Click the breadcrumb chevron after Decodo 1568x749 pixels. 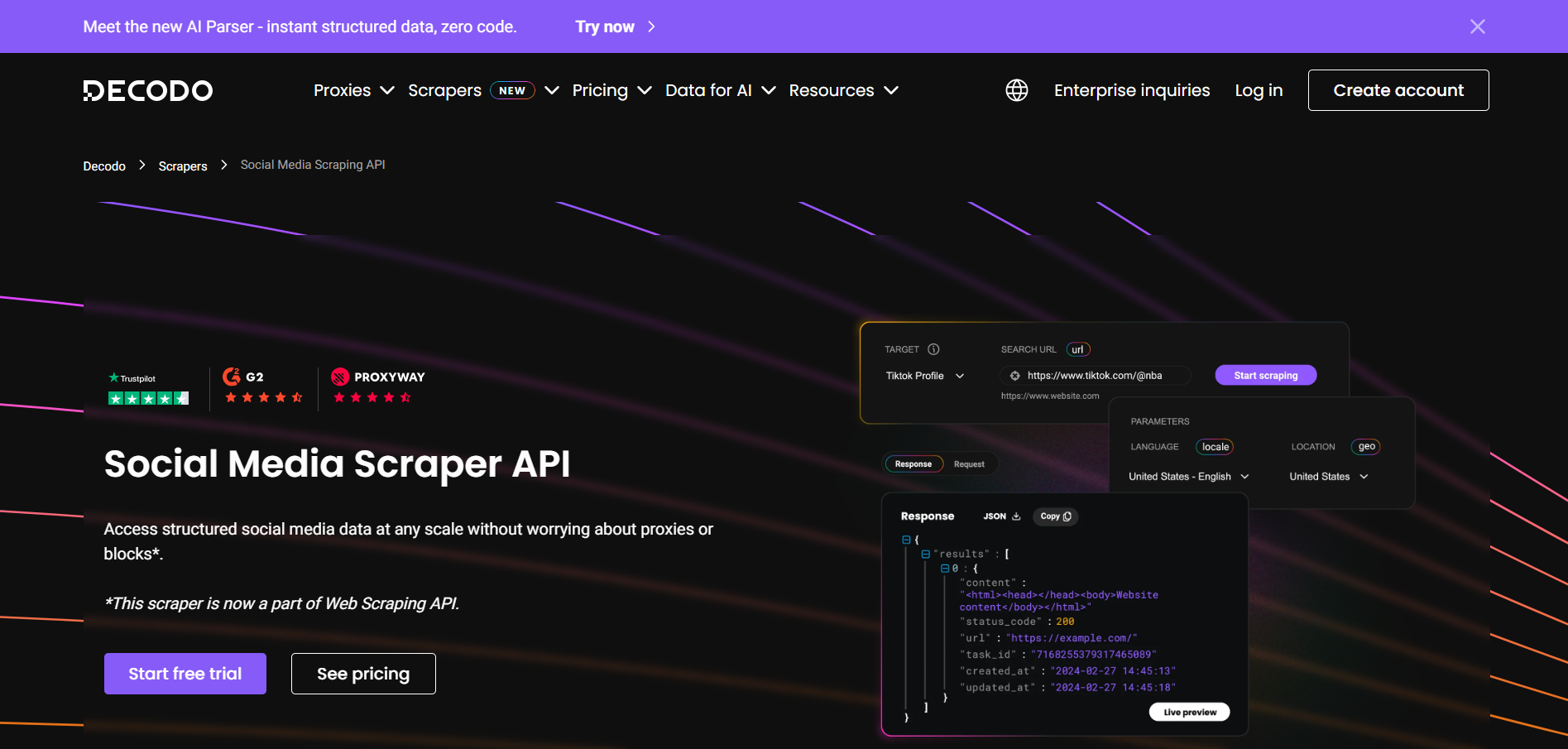tap(141, 166)
